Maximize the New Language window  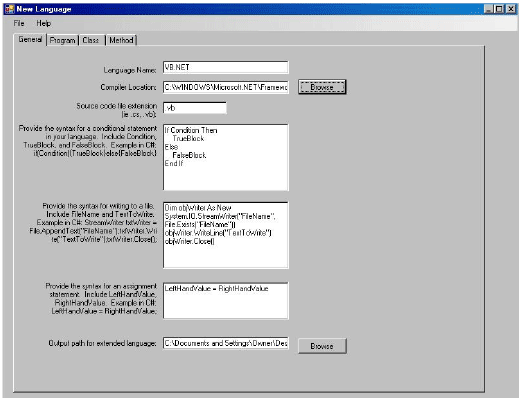pos(499,9)
